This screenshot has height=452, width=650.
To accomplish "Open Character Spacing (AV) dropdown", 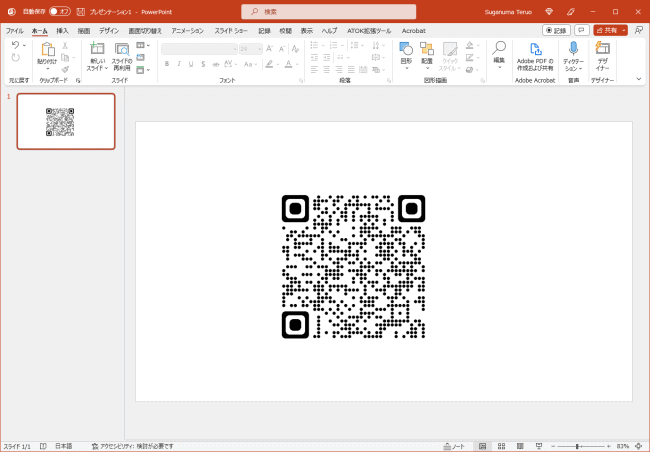I will [x=230, y=64].
